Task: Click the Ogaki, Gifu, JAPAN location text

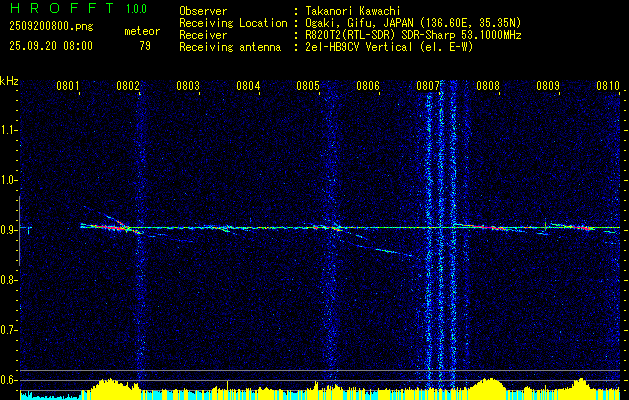Action: tap(413, 23)
